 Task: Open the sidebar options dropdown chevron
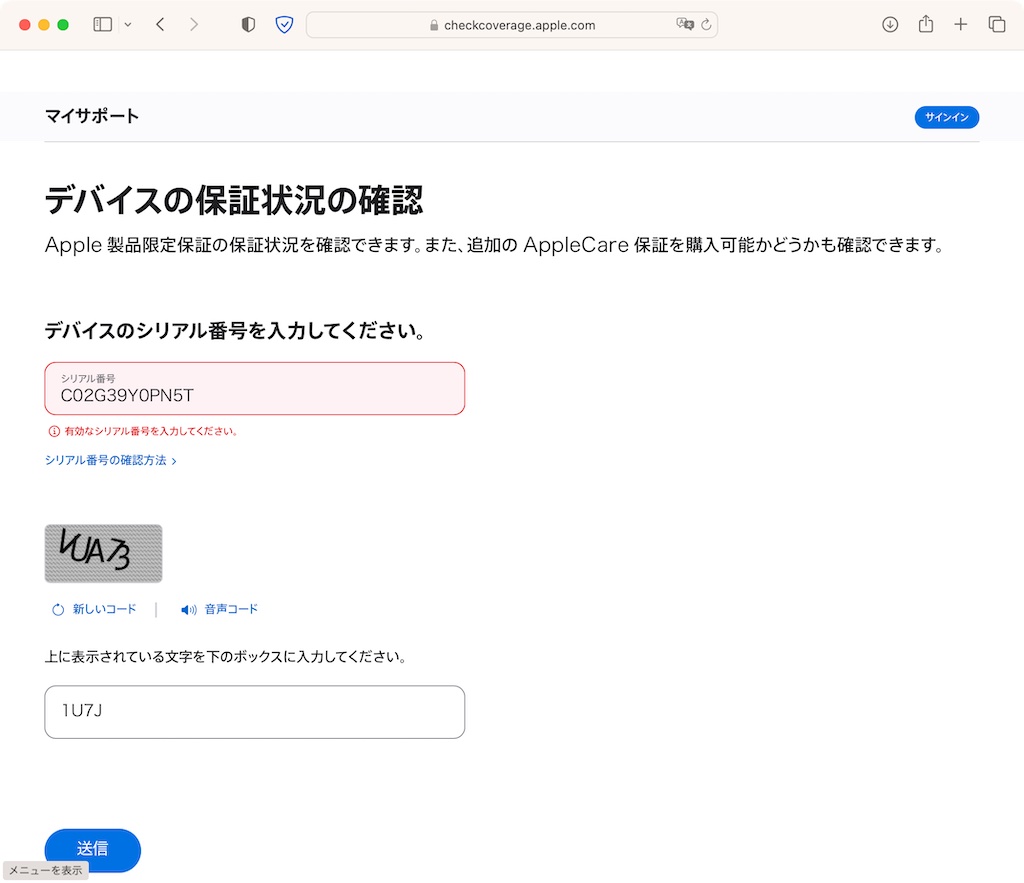coord(128,25)
